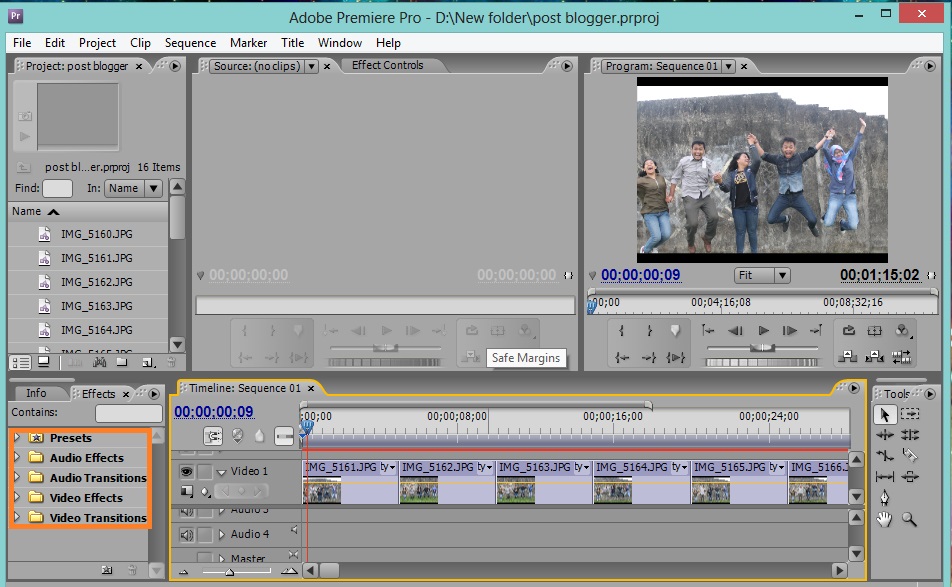Create new custom bin in Effects panel
This screenshot has height=587, width=952.
[107, 570]
